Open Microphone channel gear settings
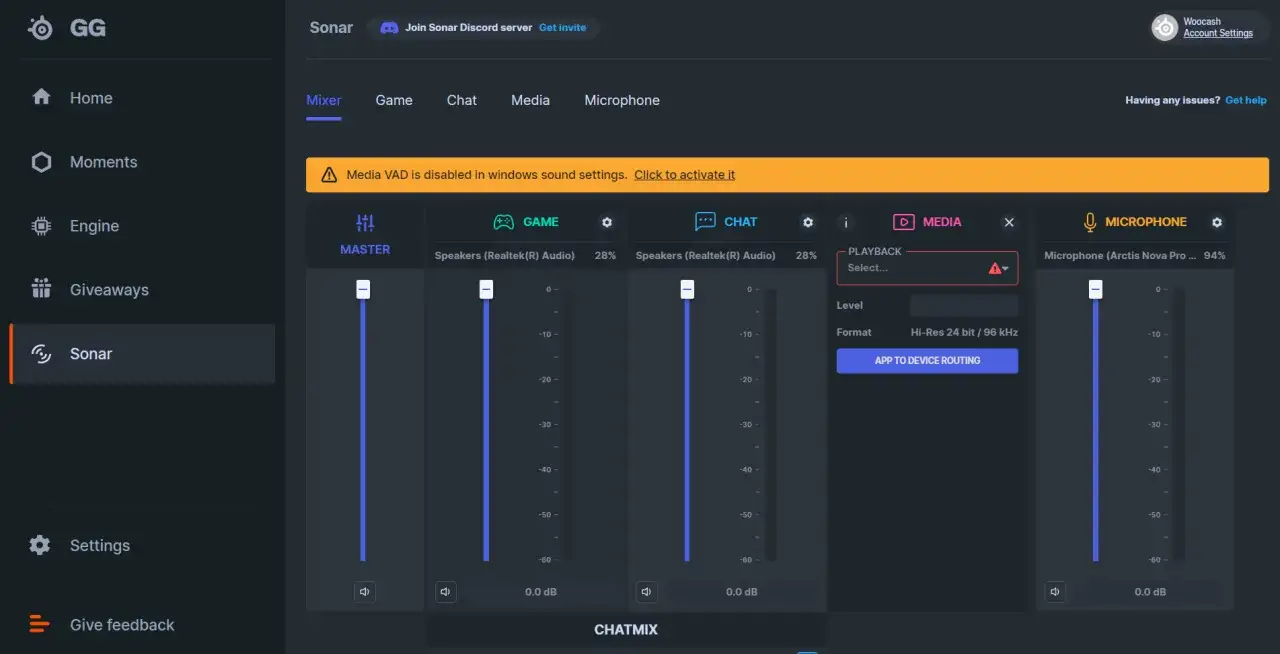 coord(1217,222)
